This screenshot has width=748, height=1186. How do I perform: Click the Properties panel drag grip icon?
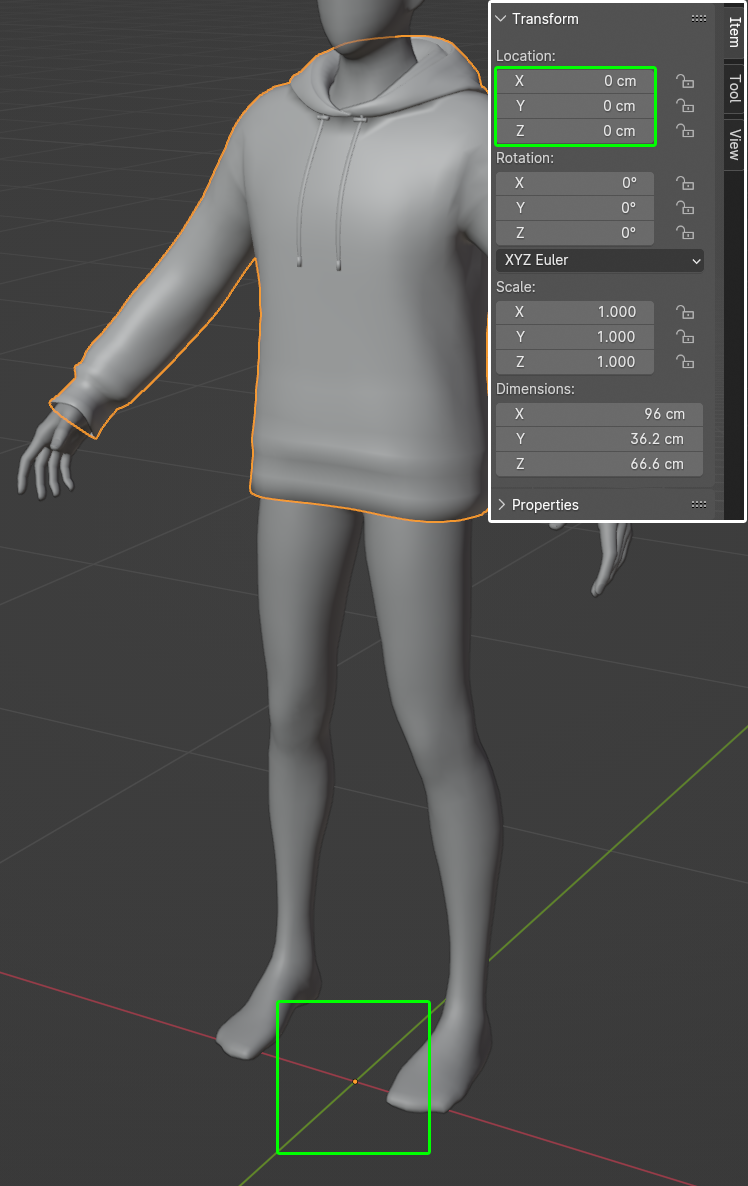tap(699, 505)
